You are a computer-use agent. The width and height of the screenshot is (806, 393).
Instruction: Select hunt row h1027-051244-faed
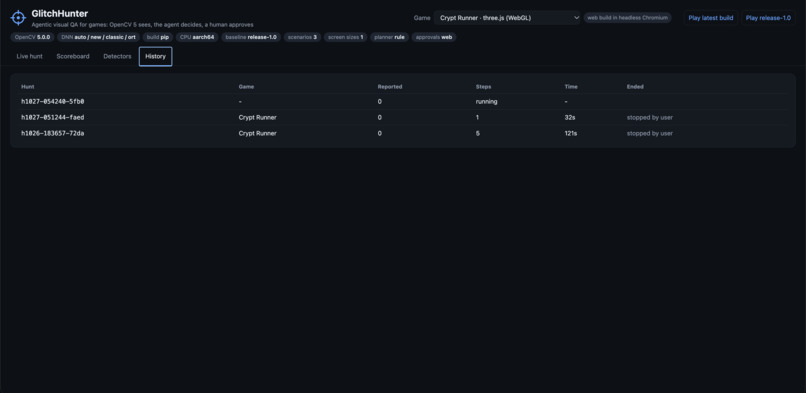(403, 118)
